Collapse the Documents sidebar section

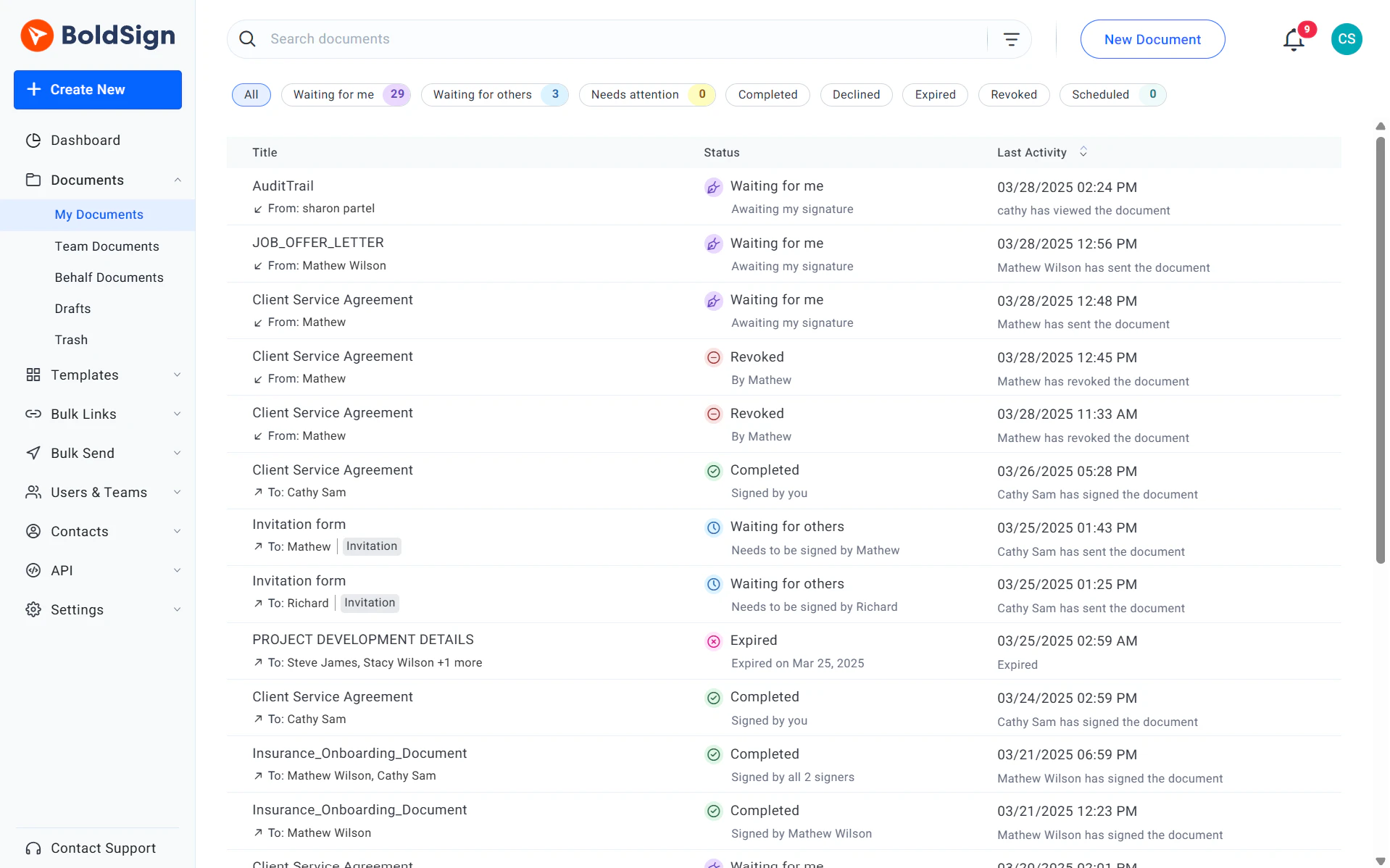178,180
